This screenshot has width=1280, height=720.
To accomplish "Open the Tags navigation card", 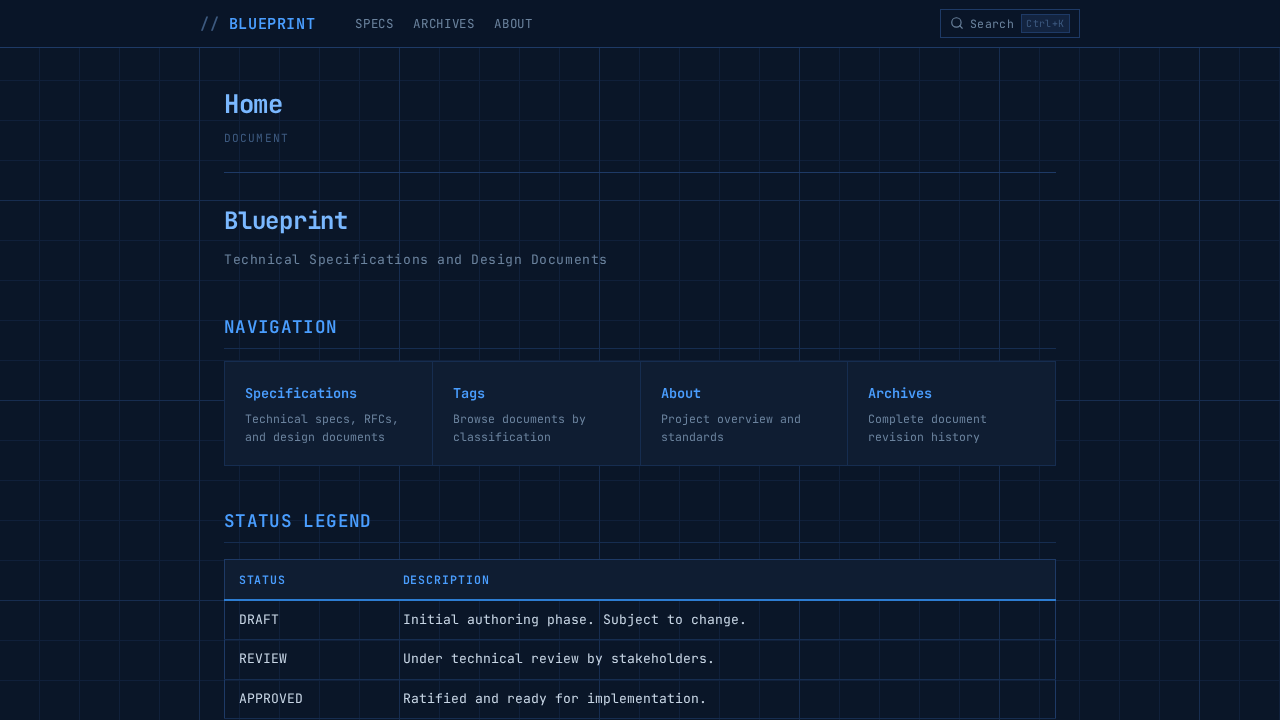I will (x=536, y=413).
